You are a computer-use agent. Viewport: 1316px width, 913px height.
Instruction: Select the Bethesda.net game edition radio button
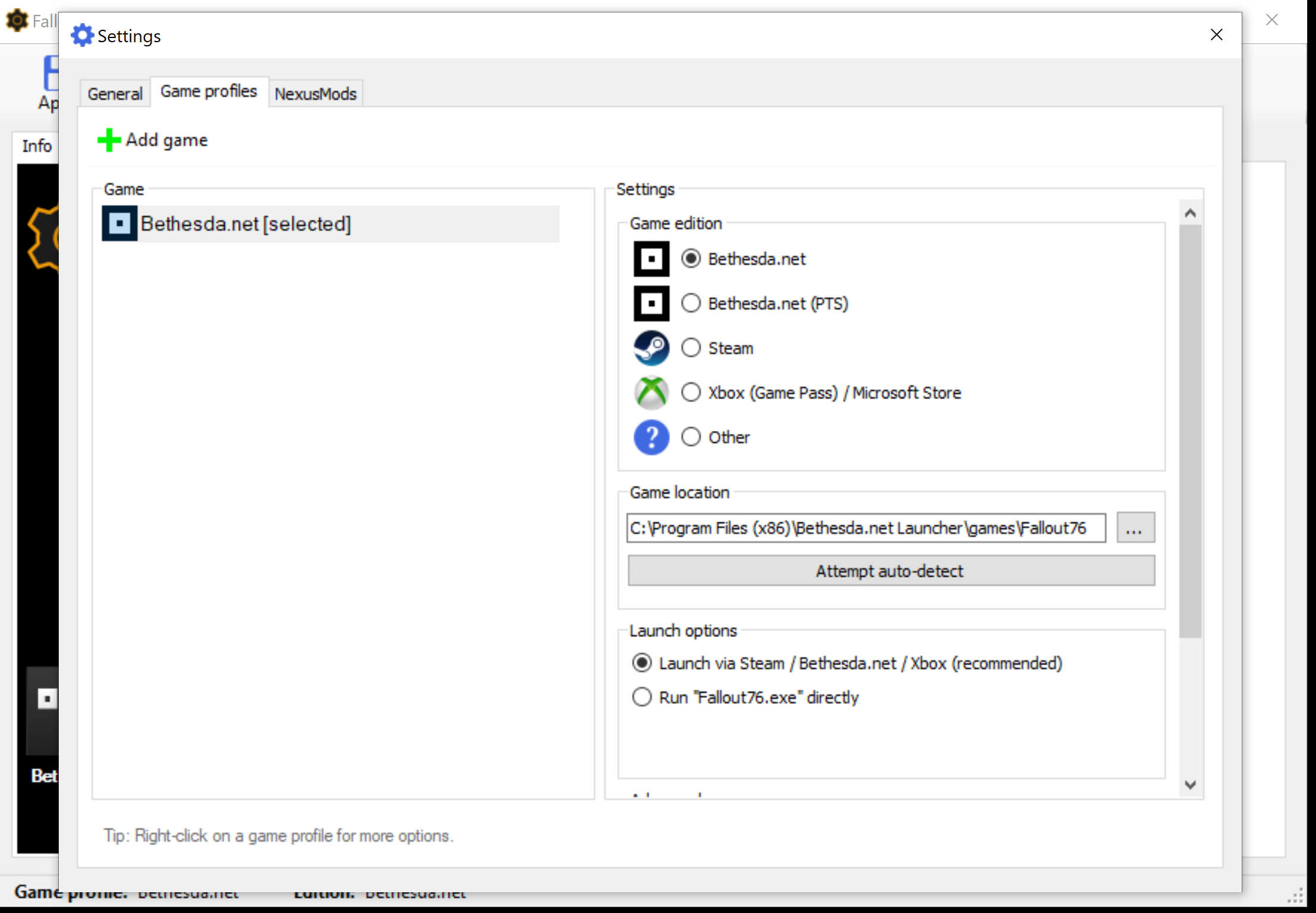tap(691, 259)
